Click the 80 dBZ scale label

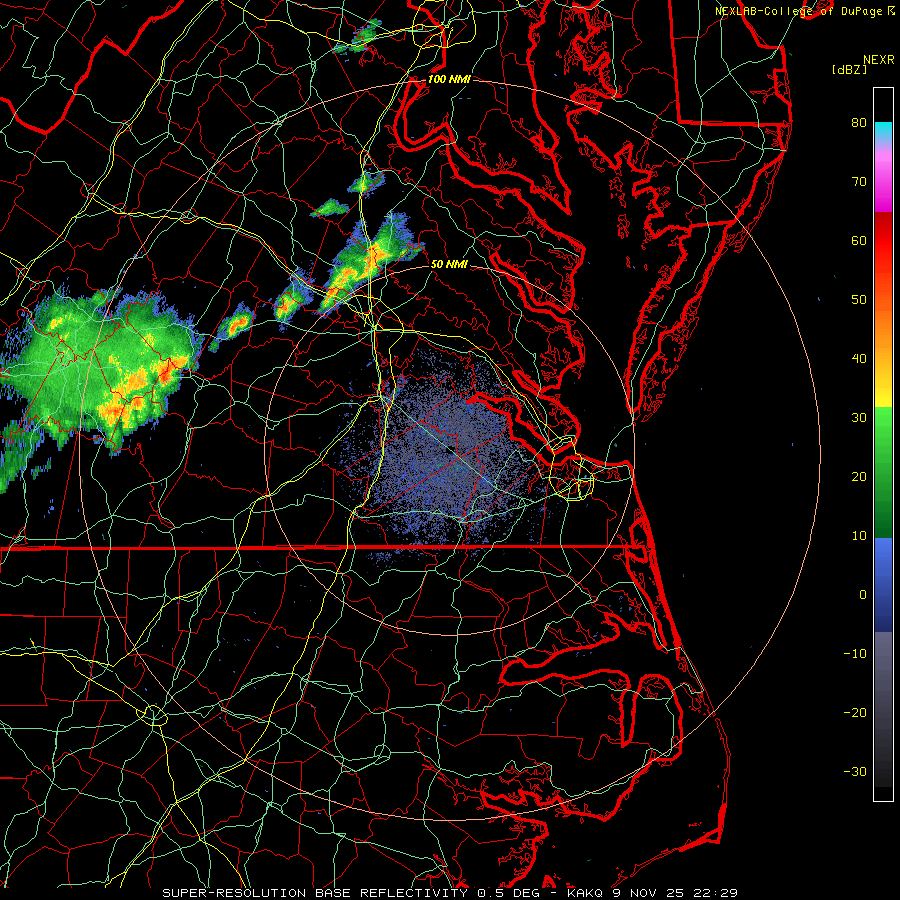pyautogui.click(x=859, y=123)
